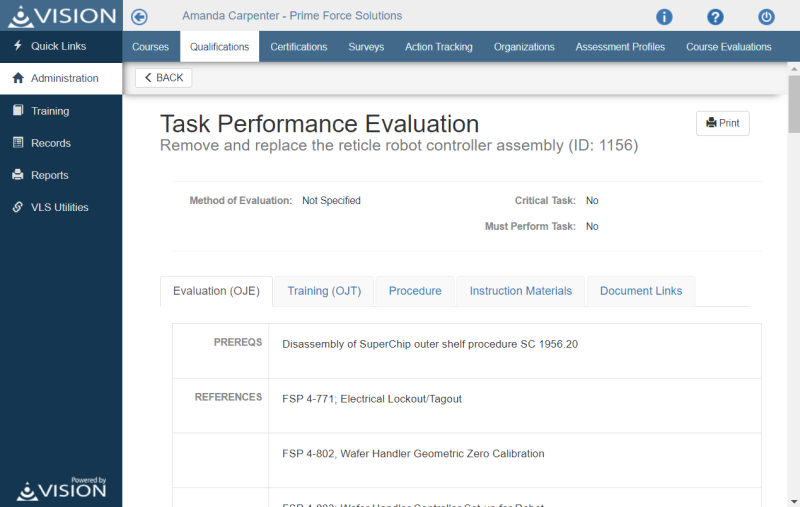Select Administration in the sidebar
Image resolution: width=800 pixels, height=507 pixels.
point(64,78)
